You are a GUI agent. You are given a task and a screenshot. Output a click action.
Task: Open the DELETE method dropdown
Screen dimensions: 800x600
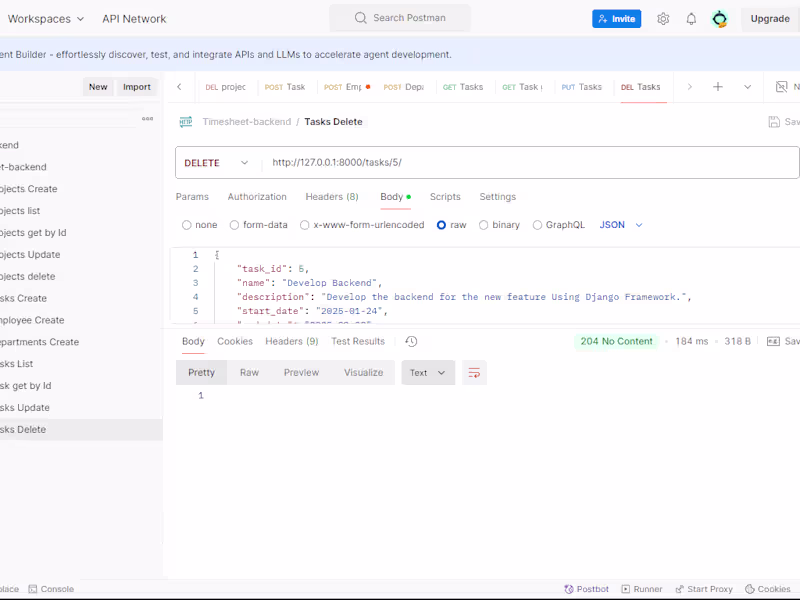click(216, 163)
